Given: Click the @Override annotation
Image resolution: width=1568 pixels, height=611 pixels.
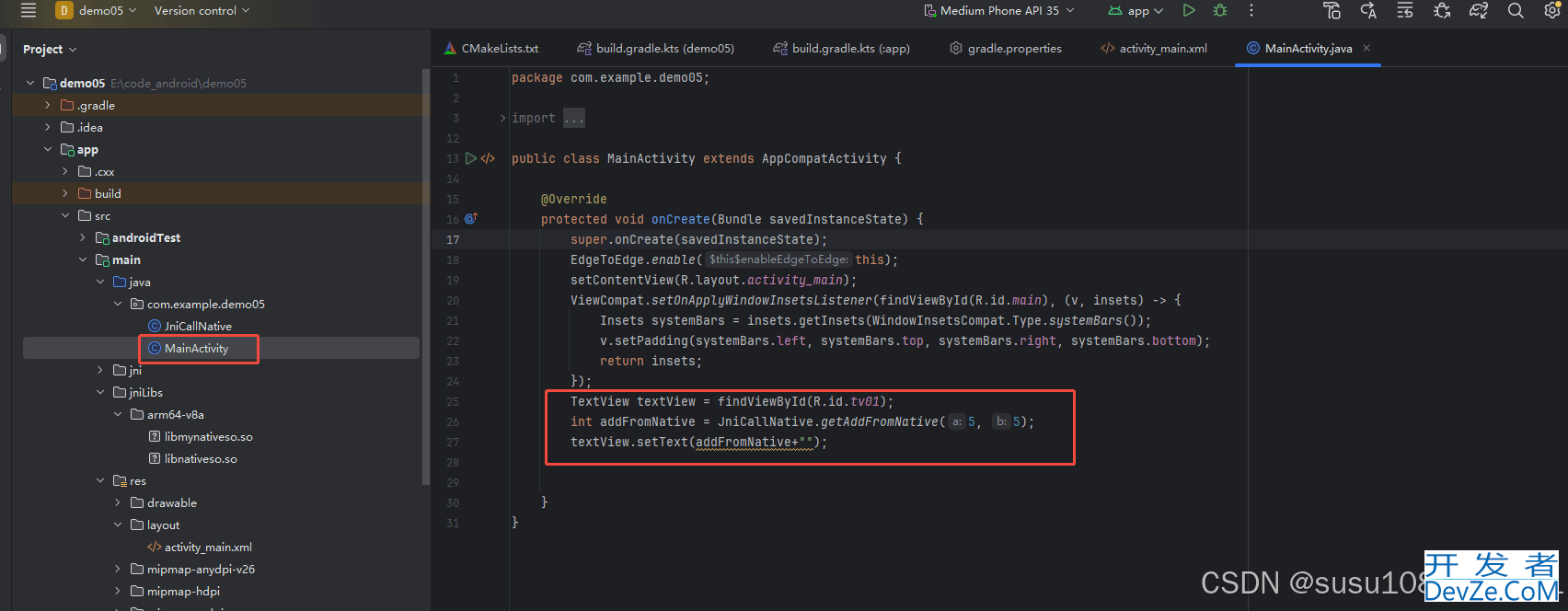Looking at the screenshot, I should [x=574, y=199].
